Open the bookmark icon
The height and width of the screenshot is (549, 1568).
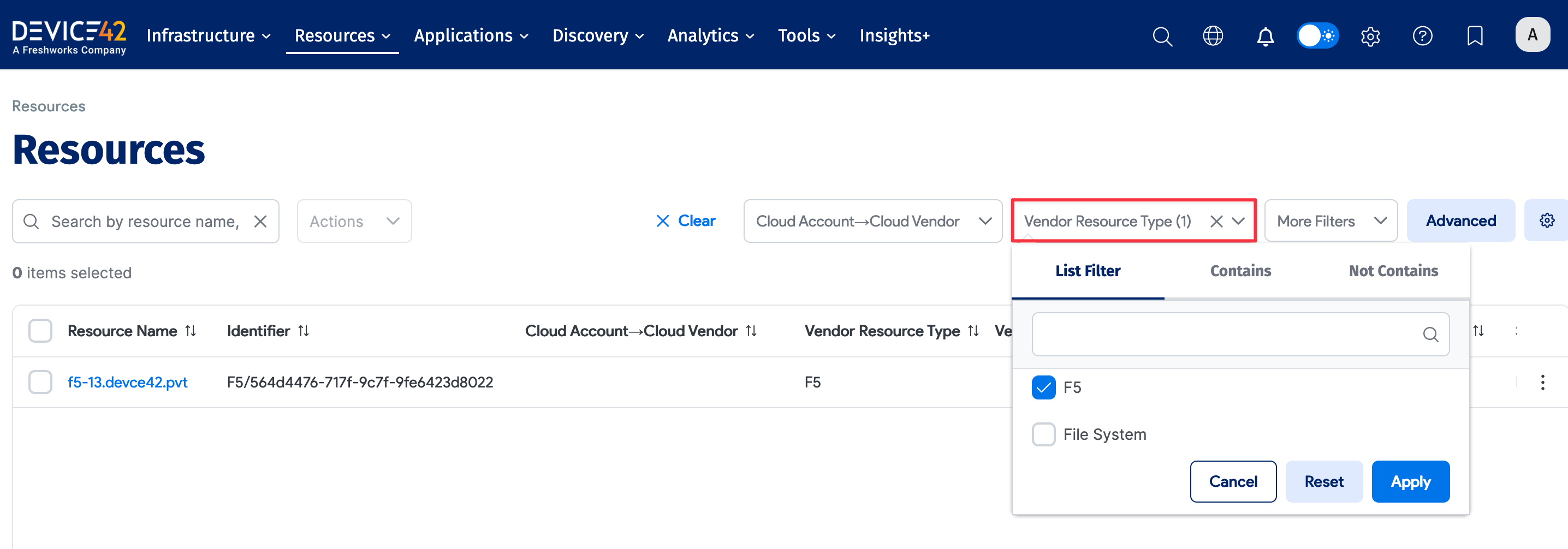(1474, 36)
